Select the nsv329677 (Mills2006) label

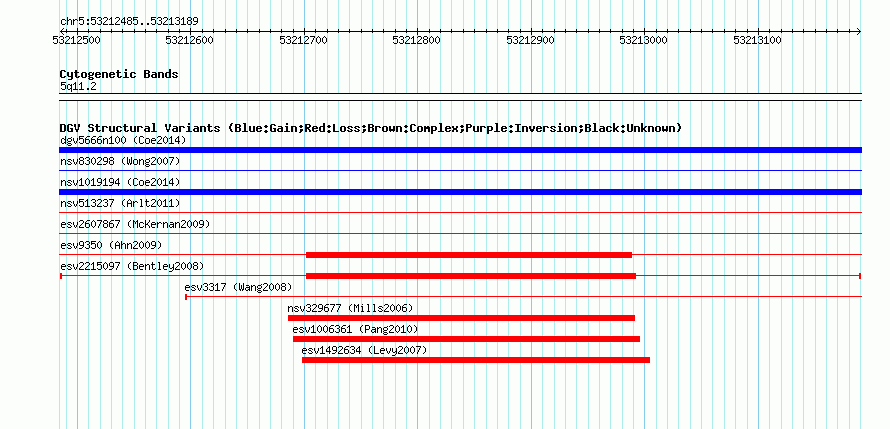coord(350,308)
